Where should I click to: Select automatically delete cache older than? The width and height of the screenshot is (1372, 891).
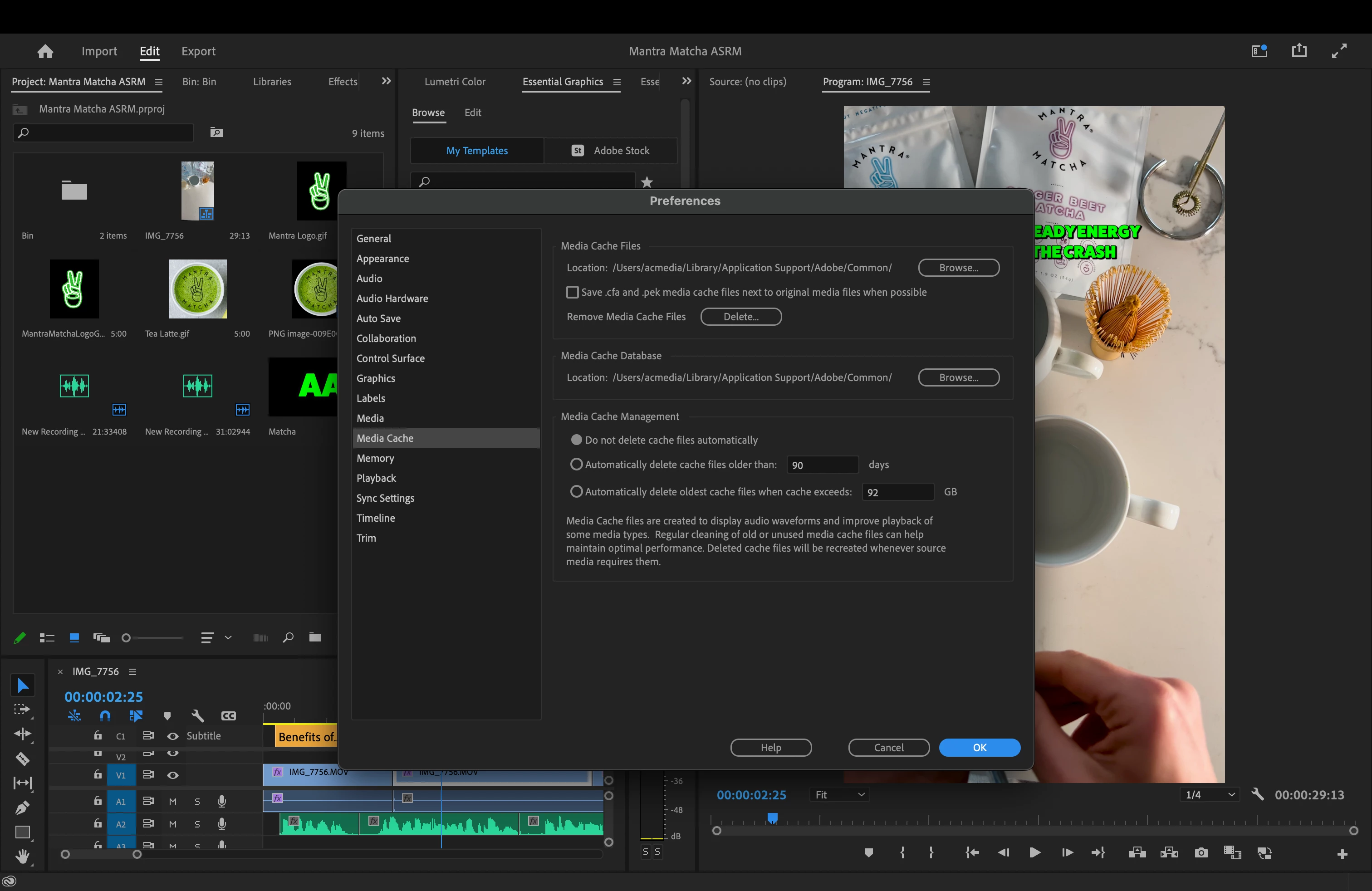[577, 464]
